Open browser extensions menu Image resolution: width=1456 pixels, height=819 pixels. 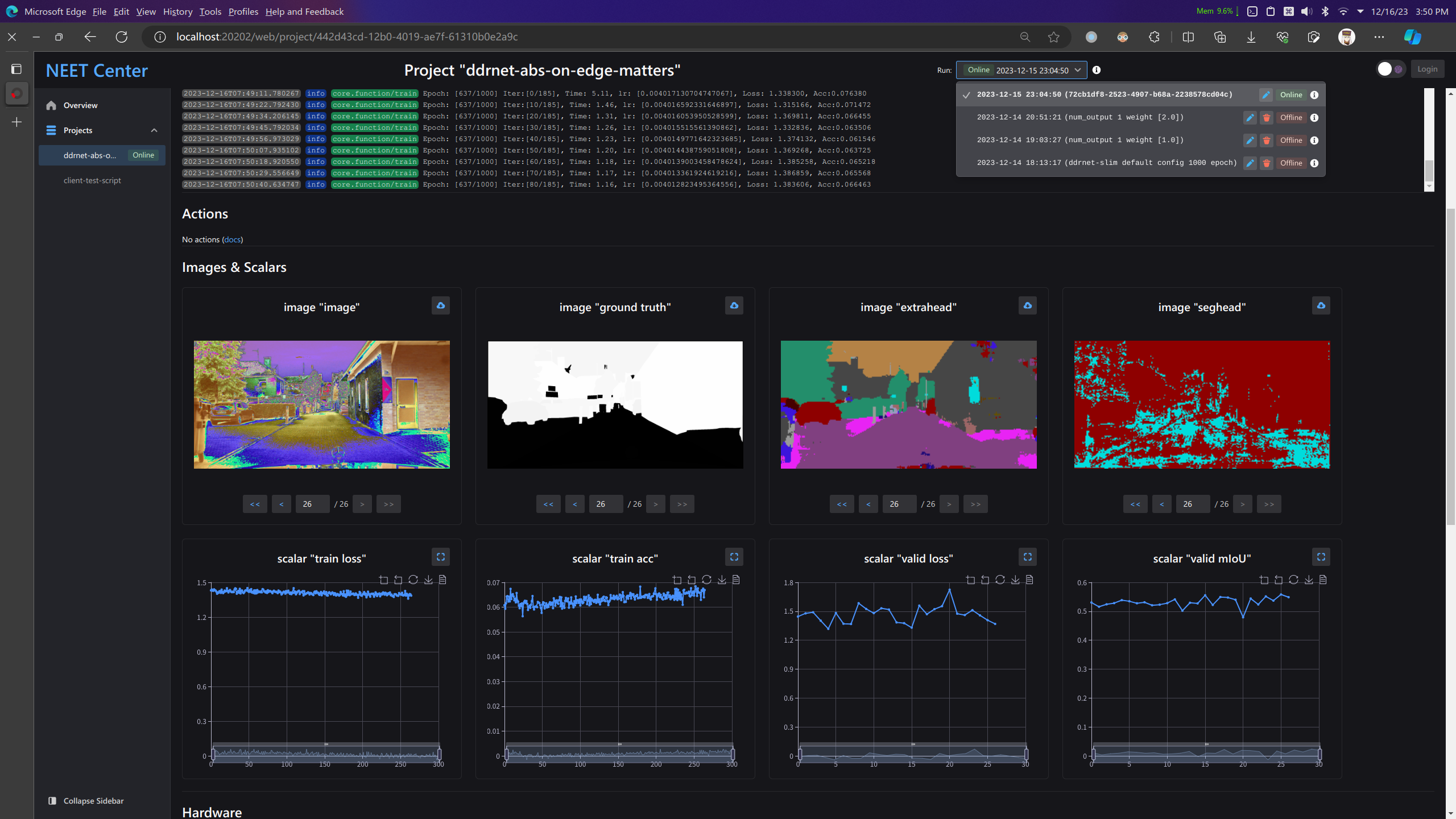pyautogui.click(x=1154, y=37)
